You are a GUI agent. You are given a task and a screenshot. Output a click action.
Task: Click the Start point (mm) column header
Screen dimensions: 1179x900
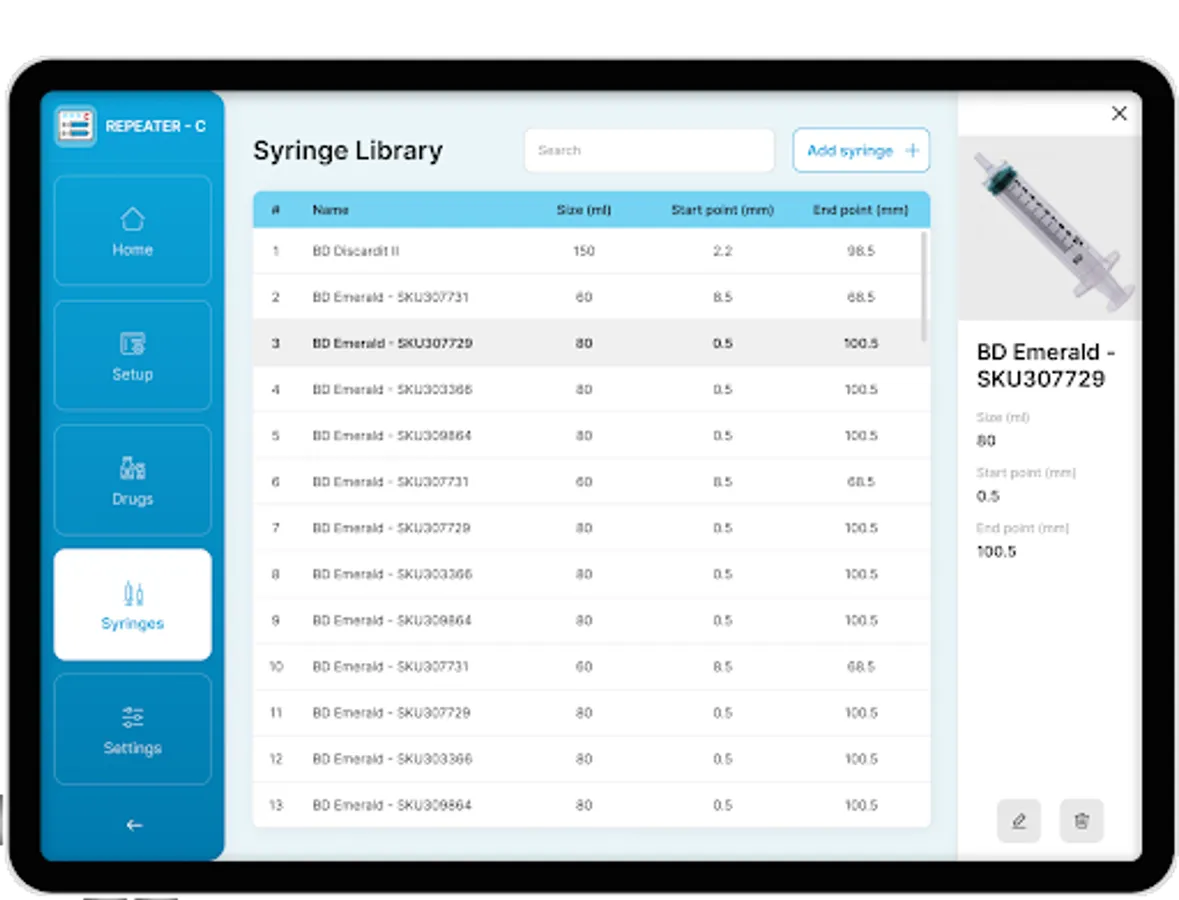tap(722, 210)
